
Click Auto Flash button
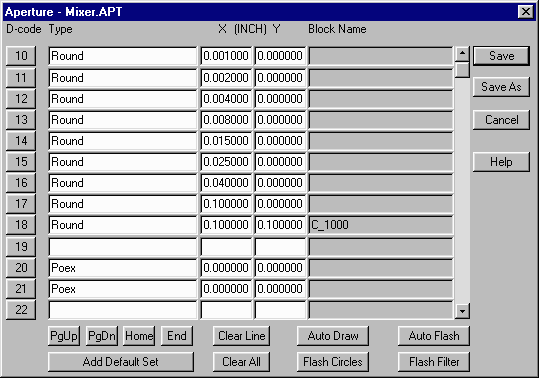tap(434, 336)
